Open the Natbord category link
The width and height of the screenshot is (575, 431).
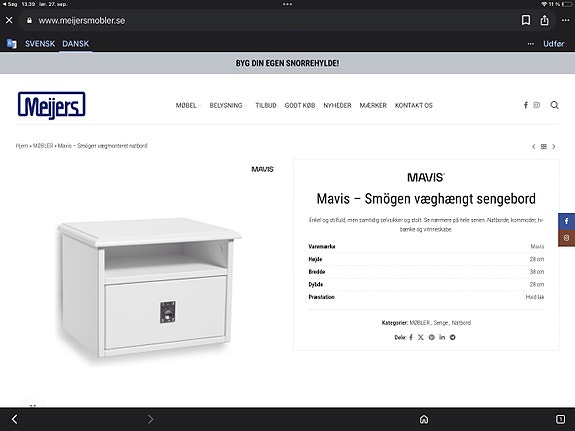point(461,323)
